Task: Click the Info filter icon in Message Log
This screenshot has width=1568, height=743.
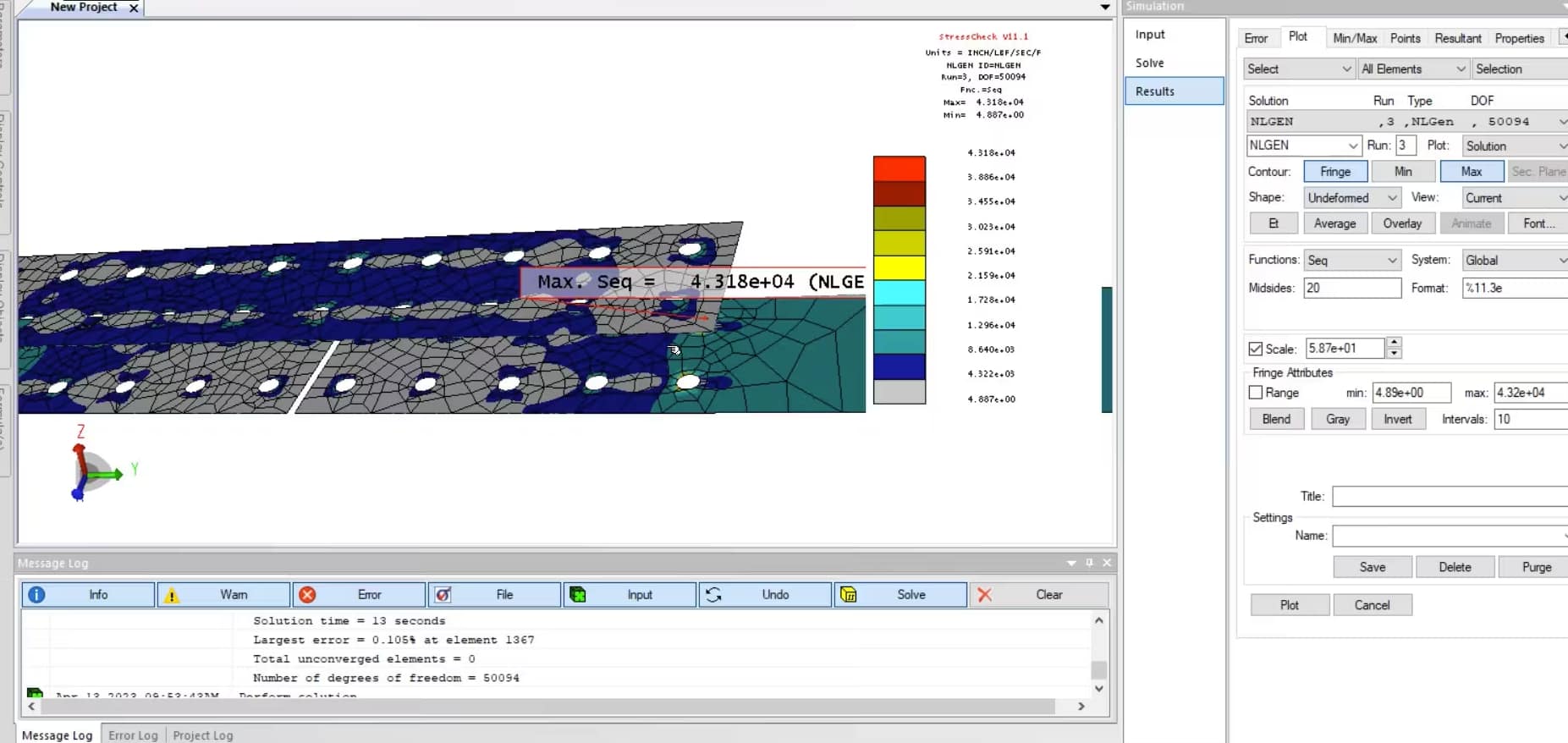Action: pos(36,595)
